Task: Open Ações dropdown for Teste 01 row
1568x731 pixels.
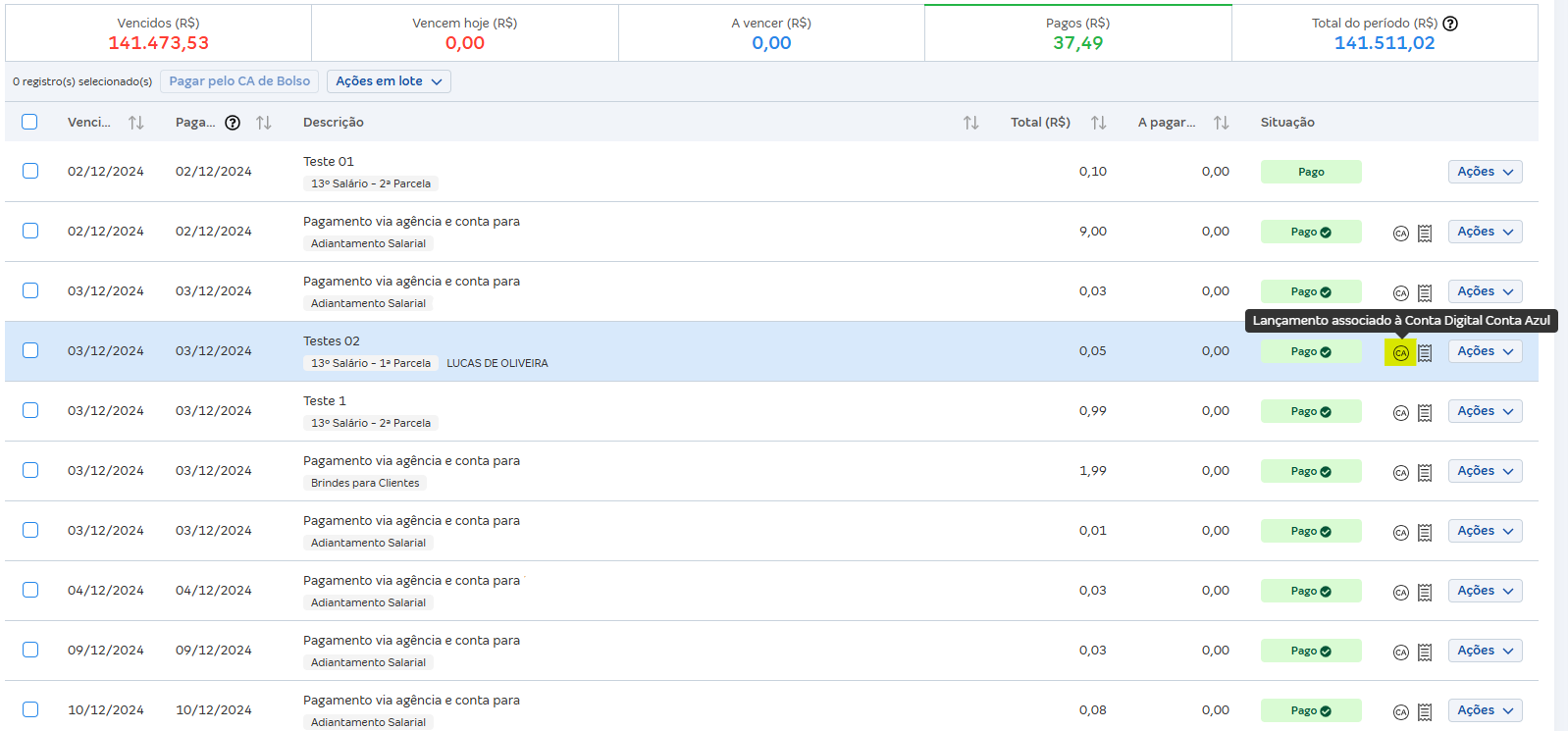Action: [1485, 172]
